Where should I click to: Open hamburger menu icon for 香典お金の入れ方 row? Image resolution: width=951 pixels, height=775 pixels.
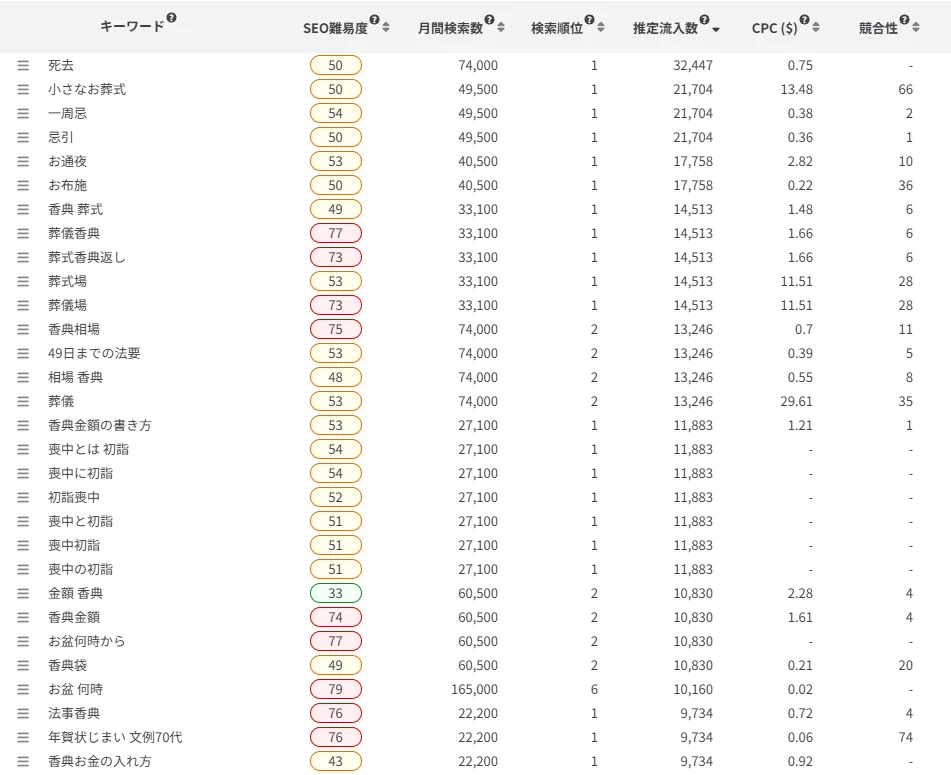tap(23, 762)
